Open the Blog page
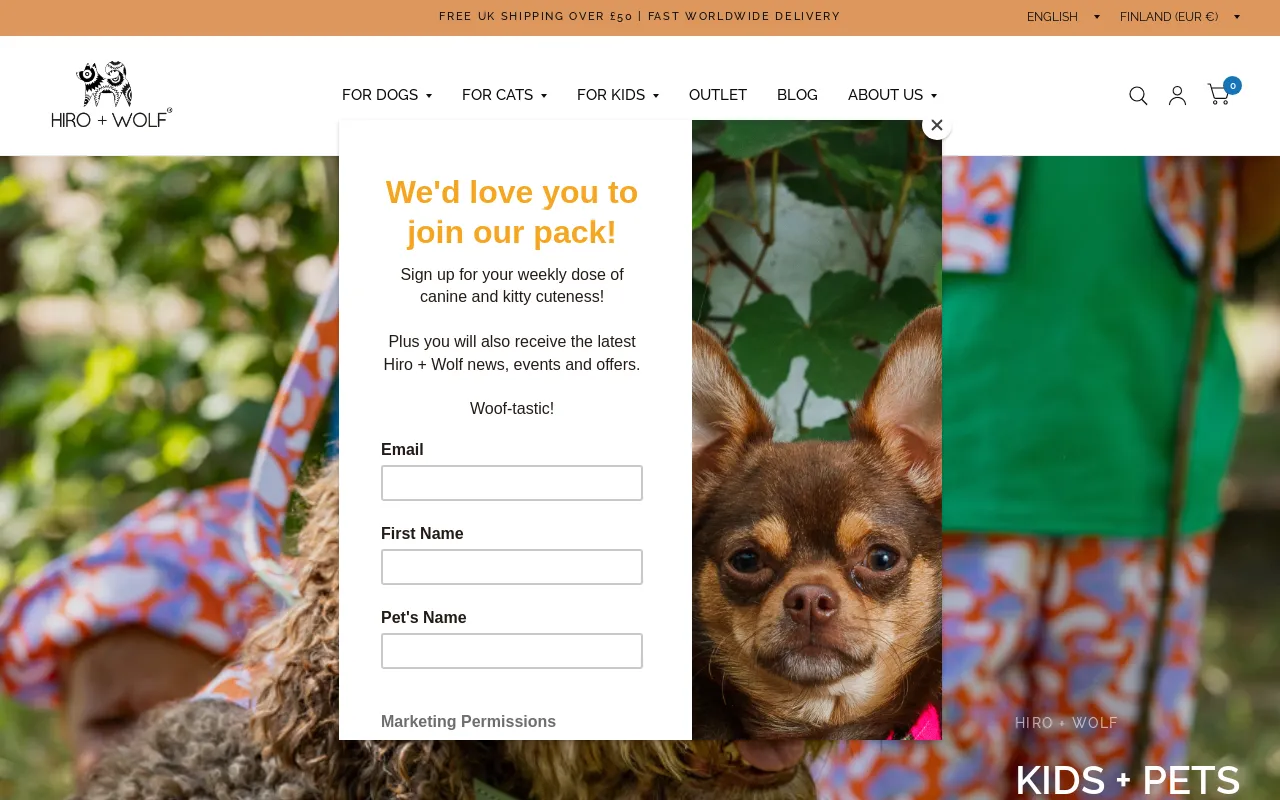 (797, 95)
